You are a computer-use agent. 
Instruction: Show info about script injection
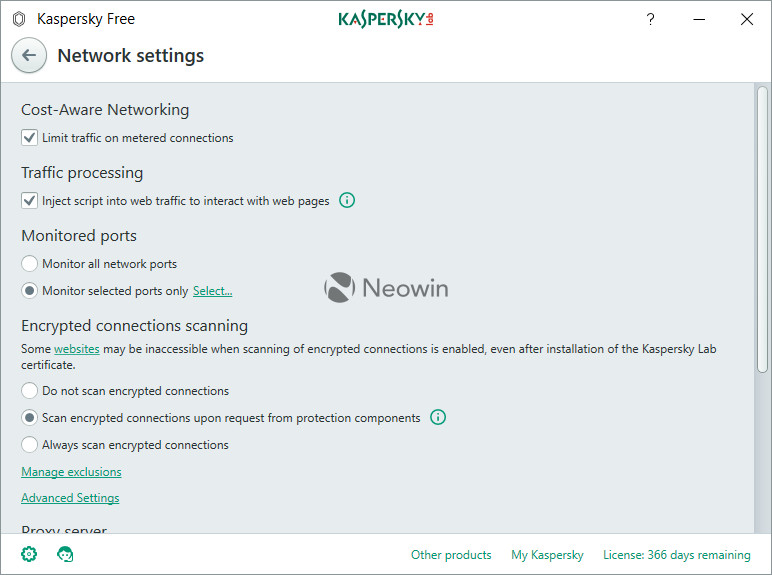point(347,200)
